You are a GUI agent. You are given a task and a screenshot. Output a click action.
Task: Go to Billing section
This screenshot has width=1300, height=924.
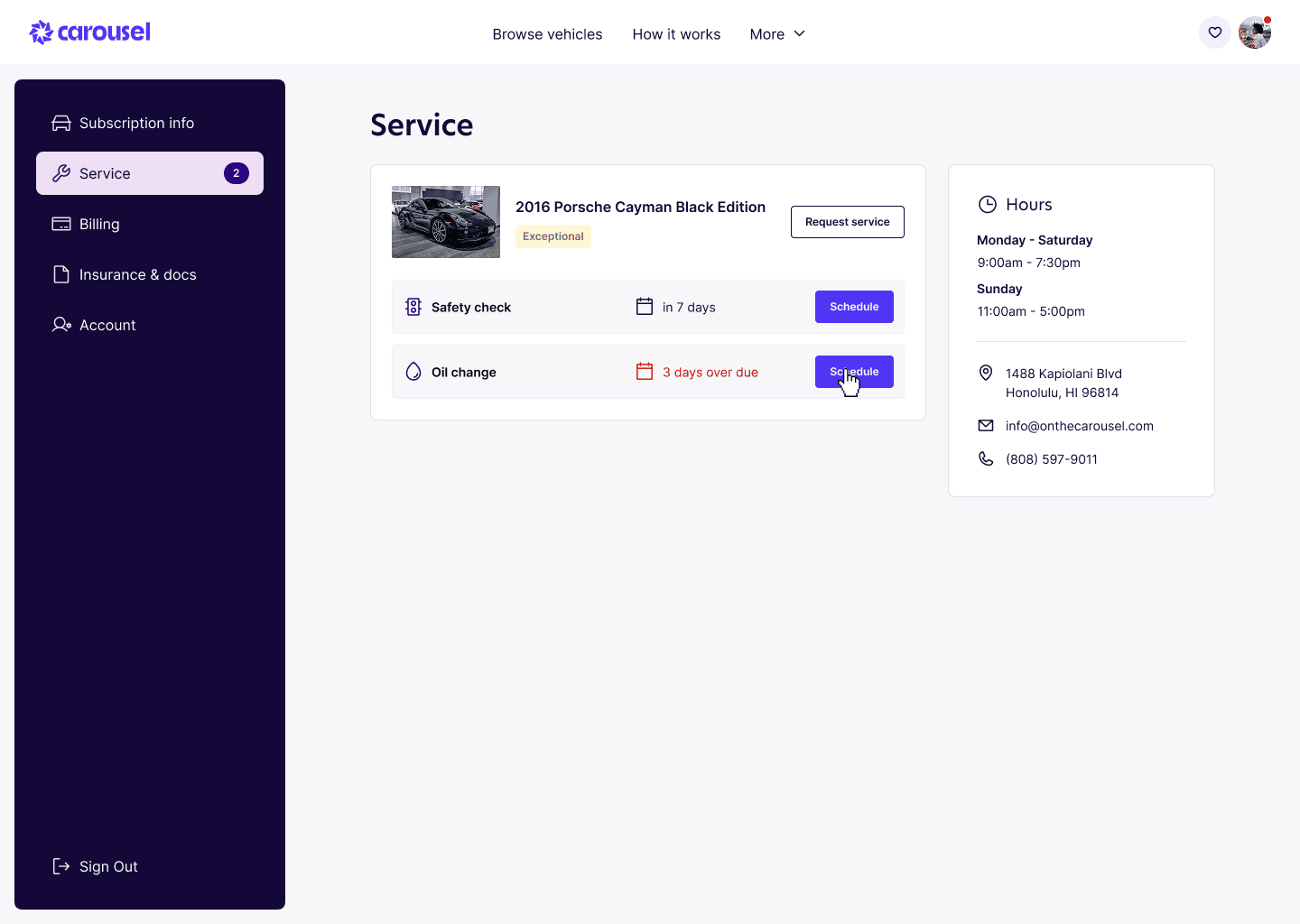pyautogui.click(x=99, y=224)
